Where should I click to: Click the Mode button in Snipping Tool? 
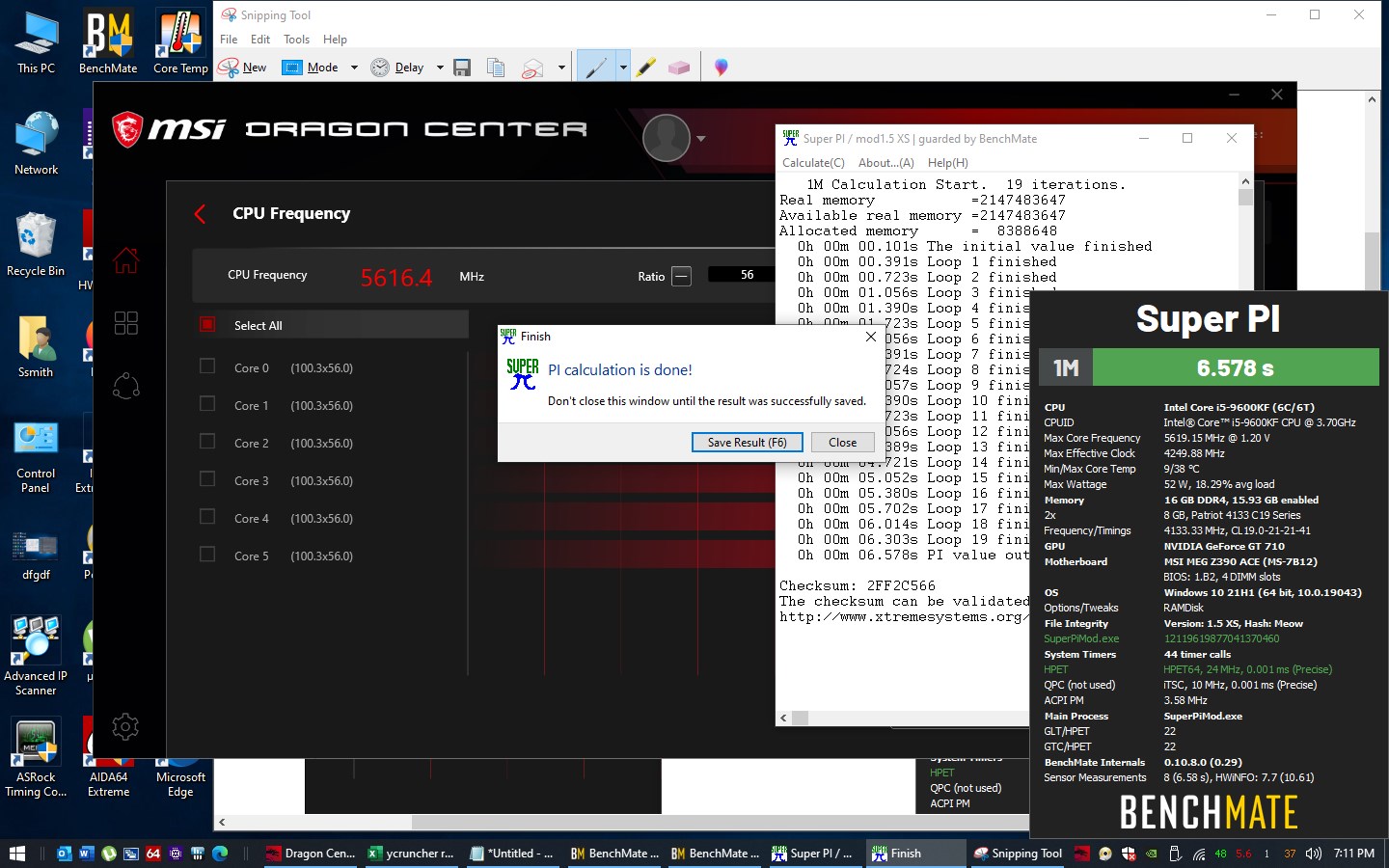pos(311,68)
